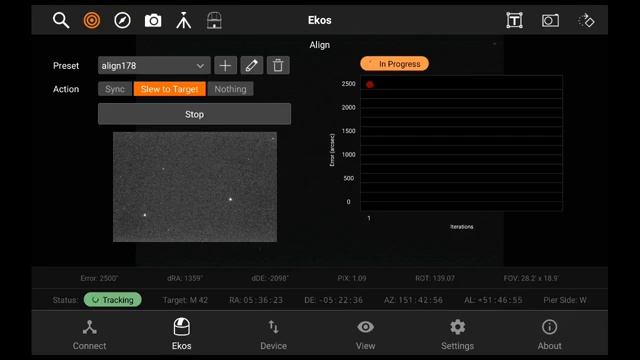Select the Nothing action
Image resolution: width=640 pixels, height=360 pixels.
(230, 89)
